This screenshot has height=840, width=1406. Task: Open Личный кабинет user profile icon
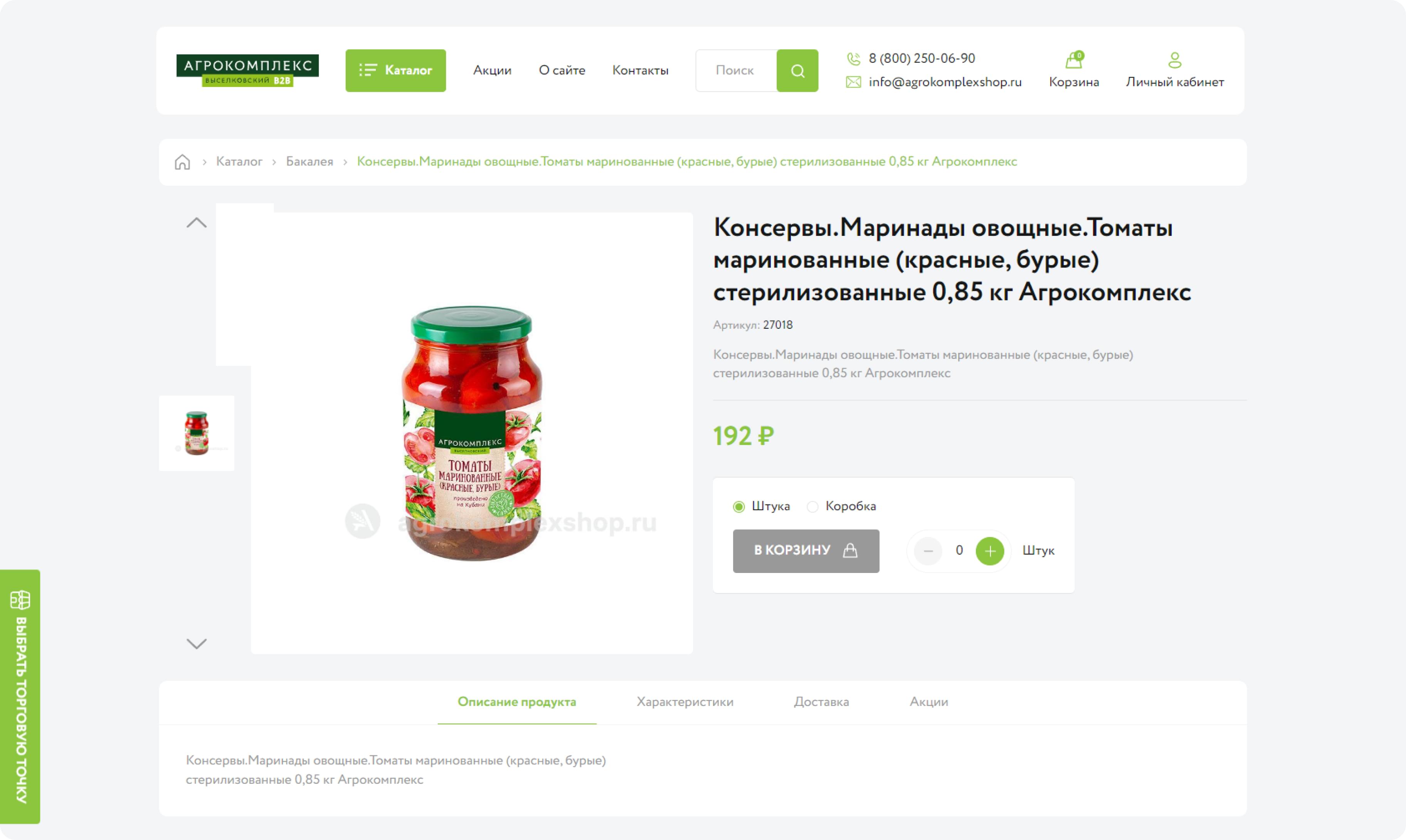click(x=1174, y=60)
